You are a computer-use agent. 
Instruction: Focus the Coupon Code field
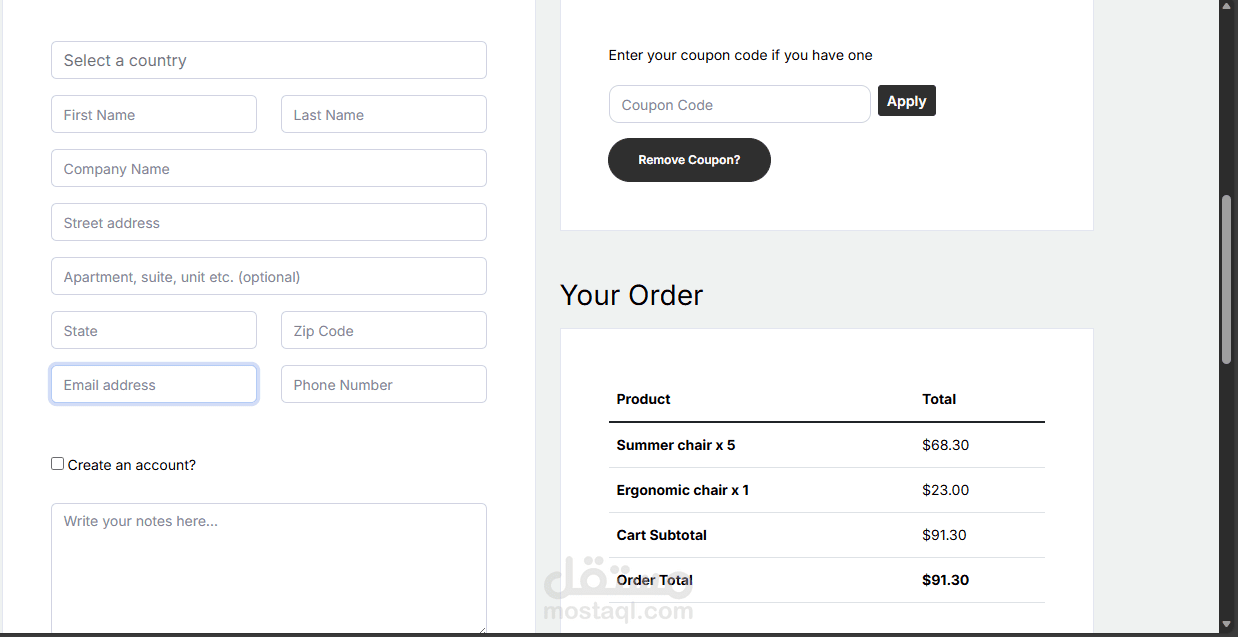(x=739, y=105)
